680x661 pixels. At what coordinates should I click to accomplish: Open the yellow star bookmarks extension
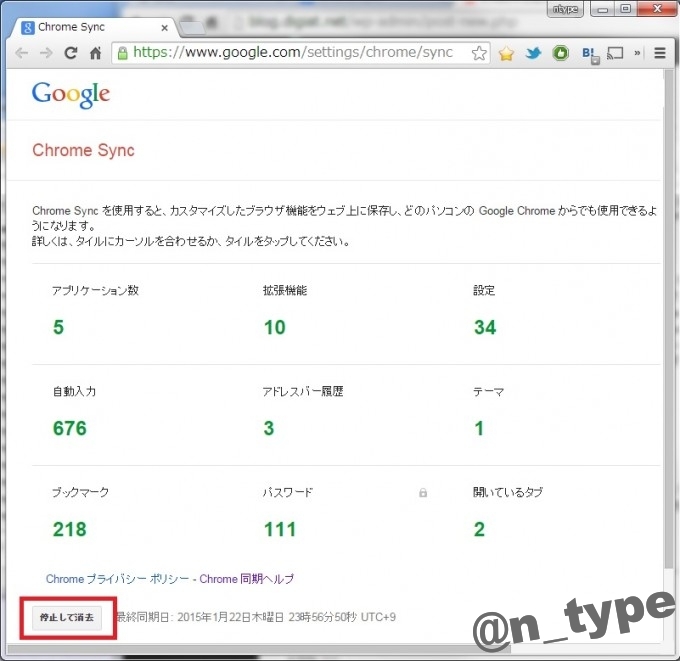(x=506, y=53)
